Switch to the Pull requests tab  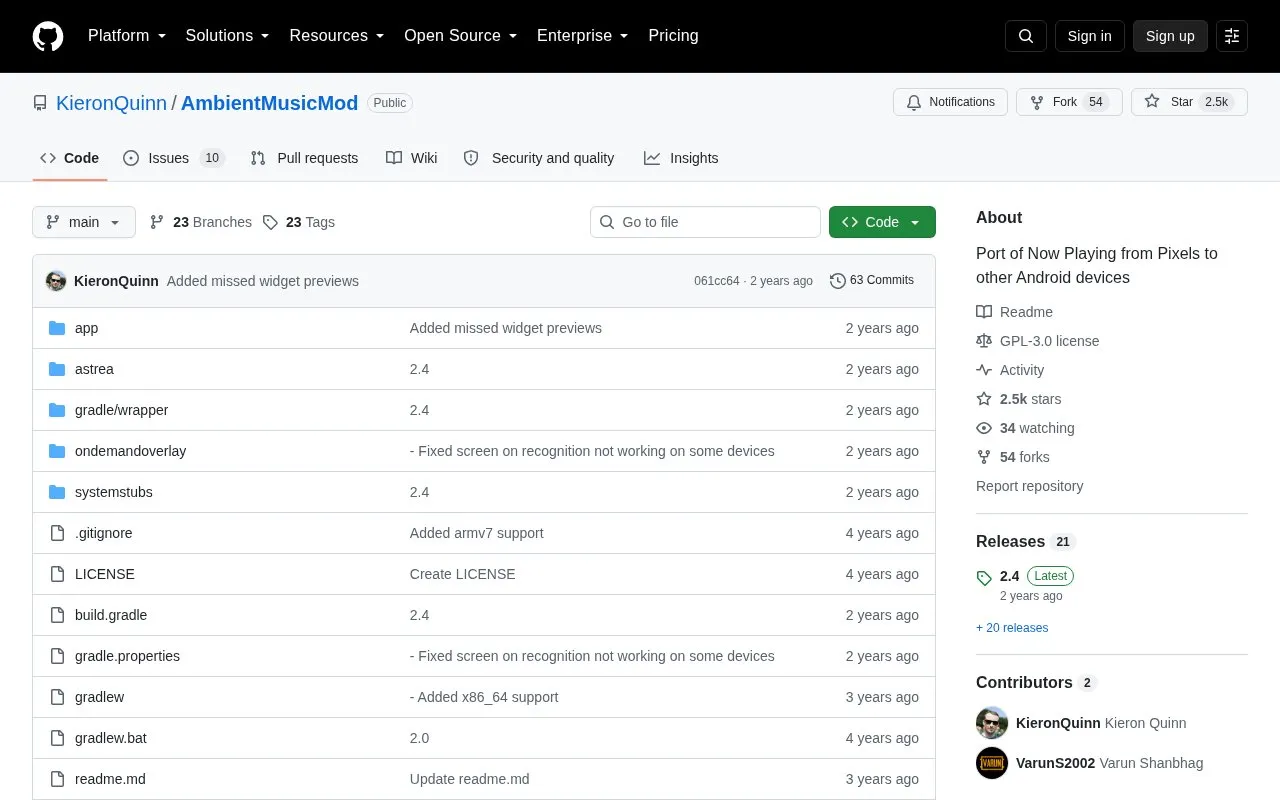tap(304, 158)
